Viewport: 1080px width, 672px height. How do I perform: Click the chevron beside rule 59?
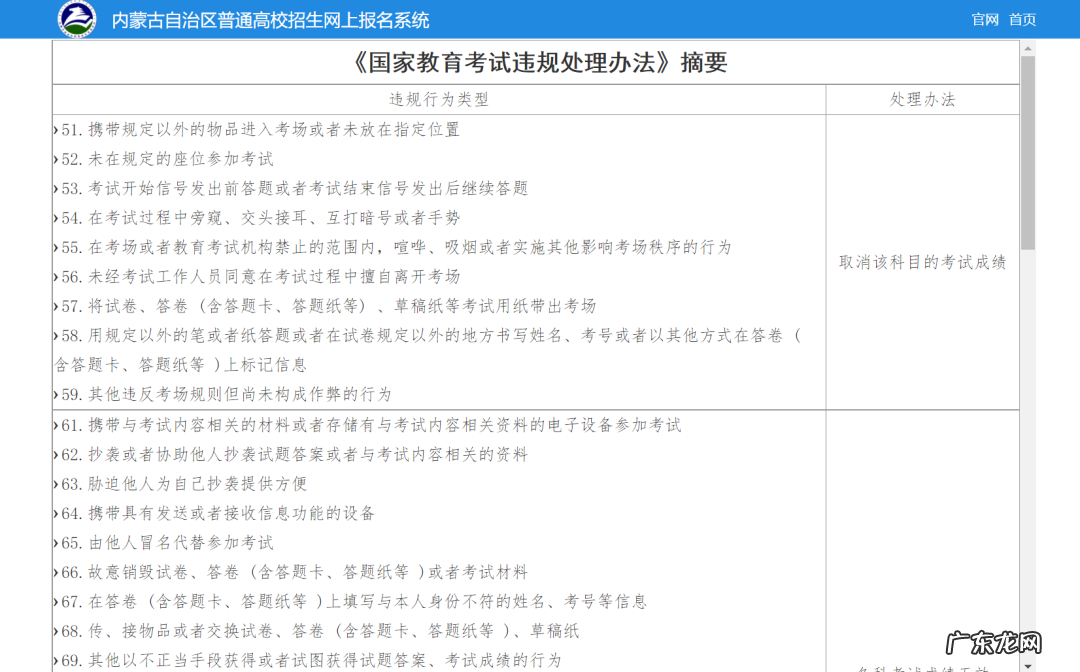tap(58, 394)
